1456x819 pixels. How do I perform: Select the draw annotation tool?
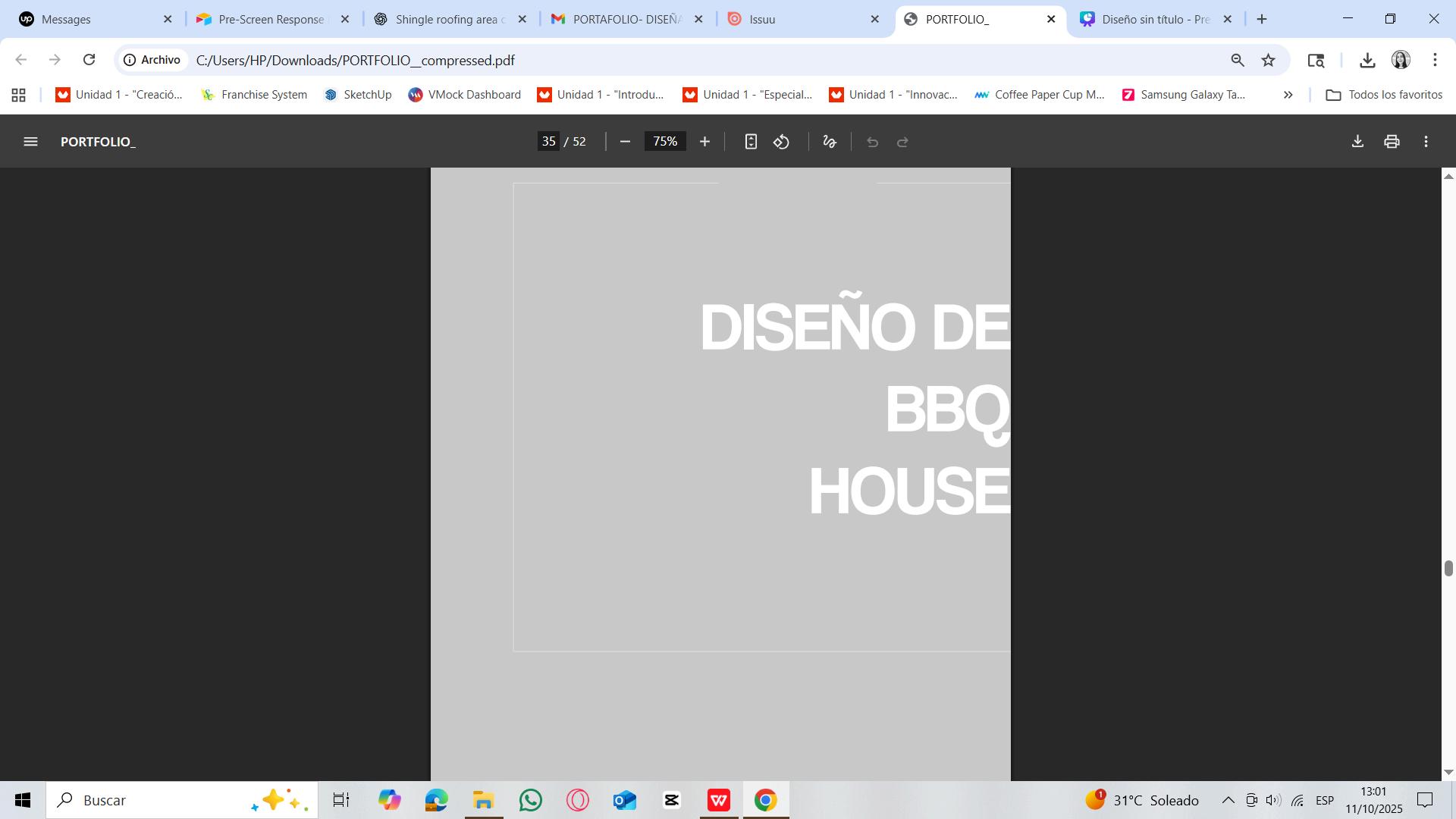[x=830, y=142]
